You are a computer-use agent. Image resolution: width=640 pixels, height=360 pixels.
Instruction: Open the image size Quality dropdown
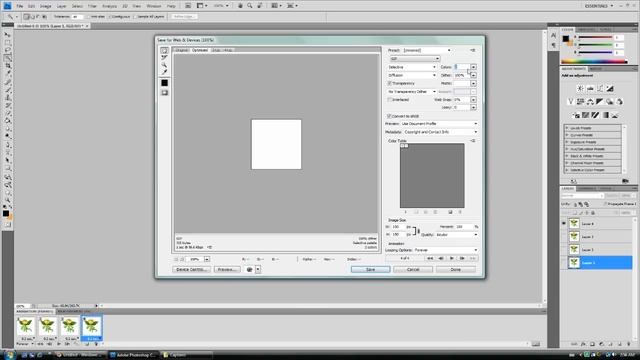click(x=456, y=235)
